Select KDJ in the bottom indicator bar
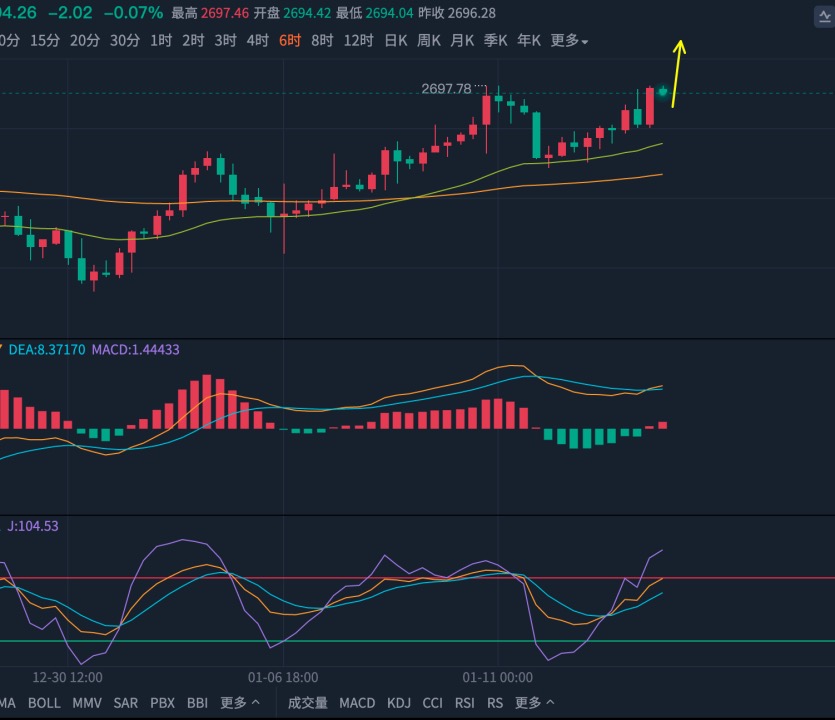 (x=399, y=703)
